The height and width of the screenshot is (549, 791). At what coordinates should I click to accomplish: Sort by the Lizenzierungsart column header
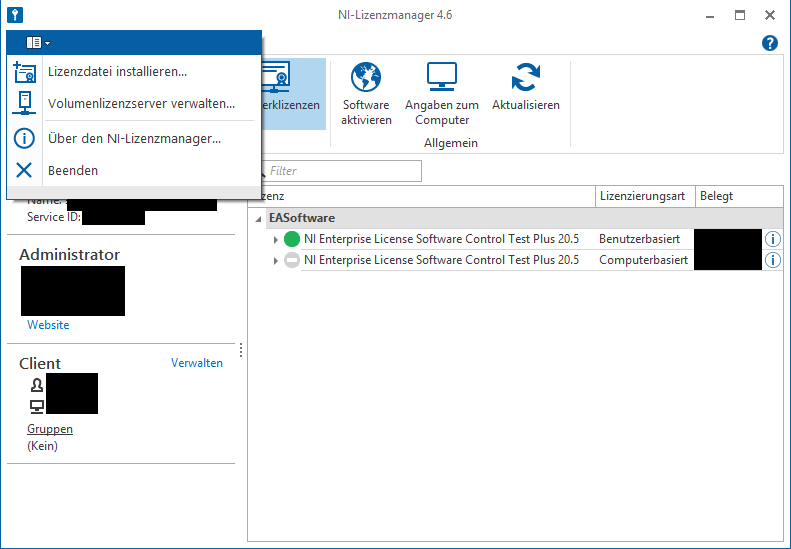click(x=643, y=196)
